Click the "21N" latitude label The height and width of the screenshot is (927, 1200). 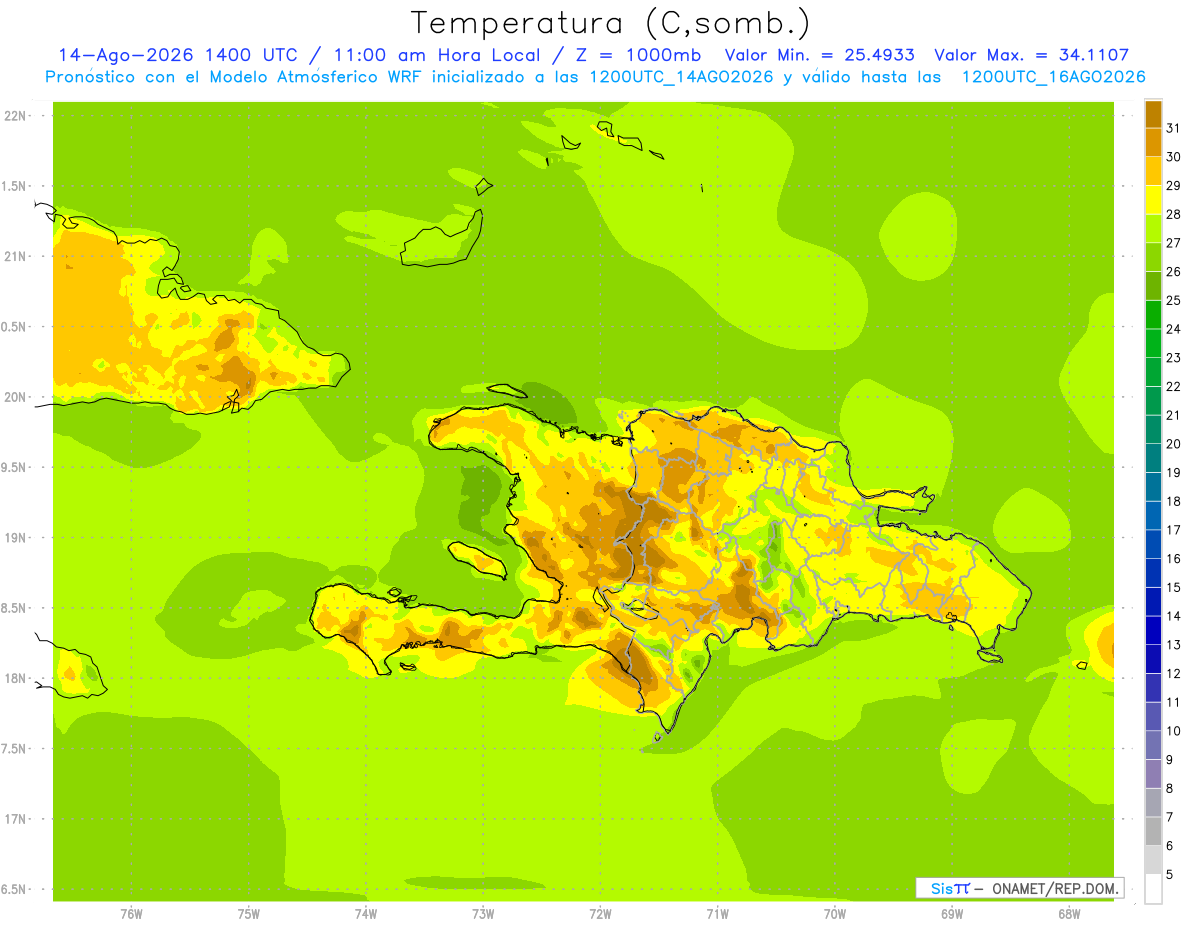tap(14, 256)
